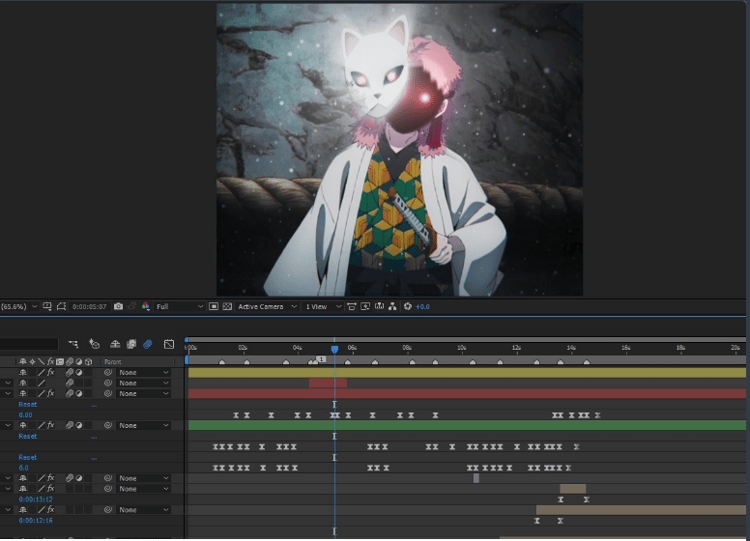
Task: Collapse the red layer's properties chevron
Action: pyautogui.click(x=8, y=394)
